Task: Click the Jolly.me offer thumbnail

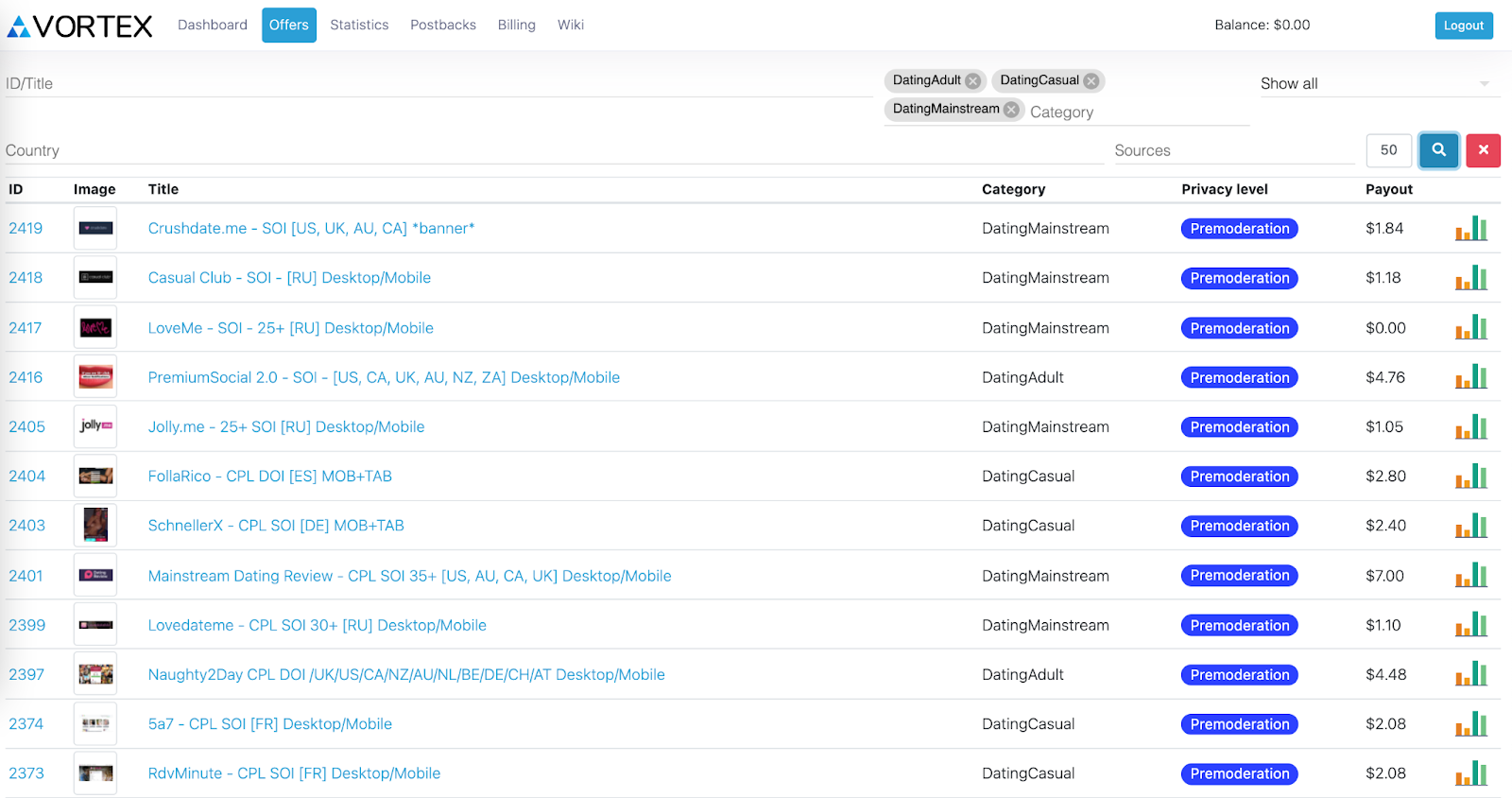Action: [x=95, y=426]
